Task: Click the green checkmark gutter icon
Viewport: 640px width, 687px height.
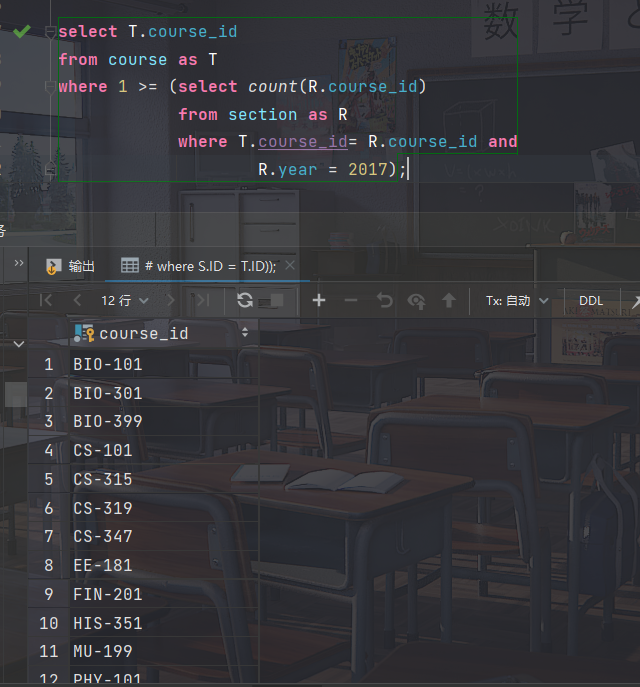Action: click(21, 32)
